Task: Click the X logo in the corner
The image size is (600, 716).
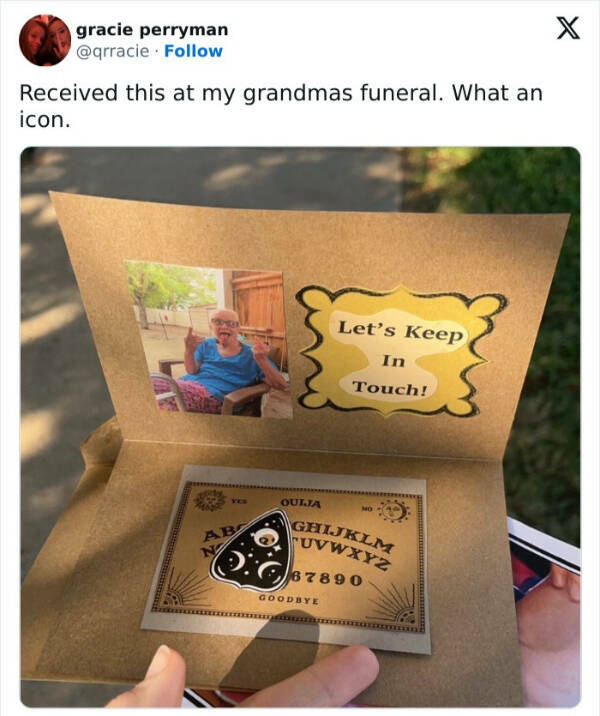Action: coord(568,28)
